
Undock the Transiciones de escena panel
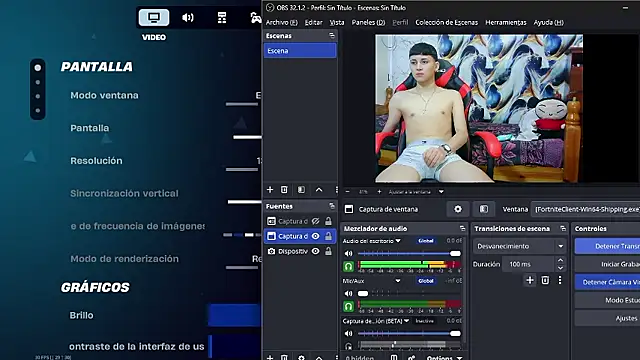click(563, 229)
